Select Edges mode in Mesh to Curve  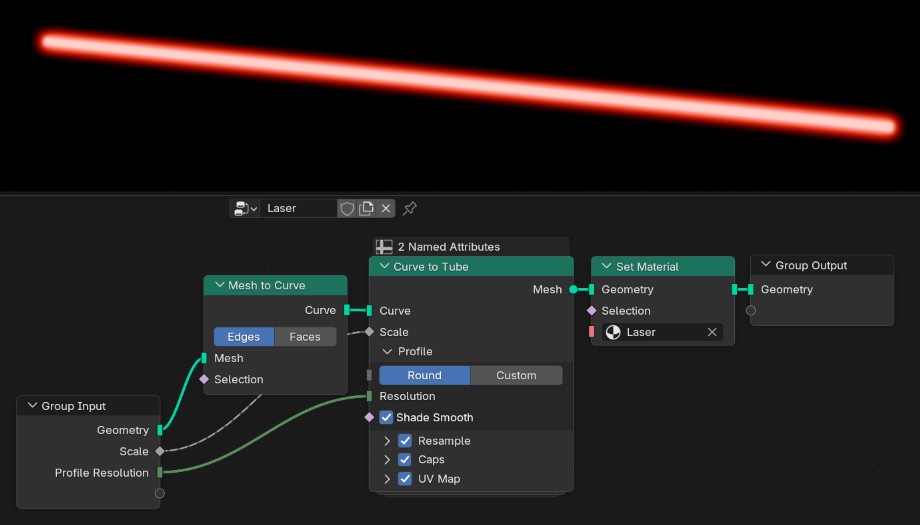click(x=243, y=337)
